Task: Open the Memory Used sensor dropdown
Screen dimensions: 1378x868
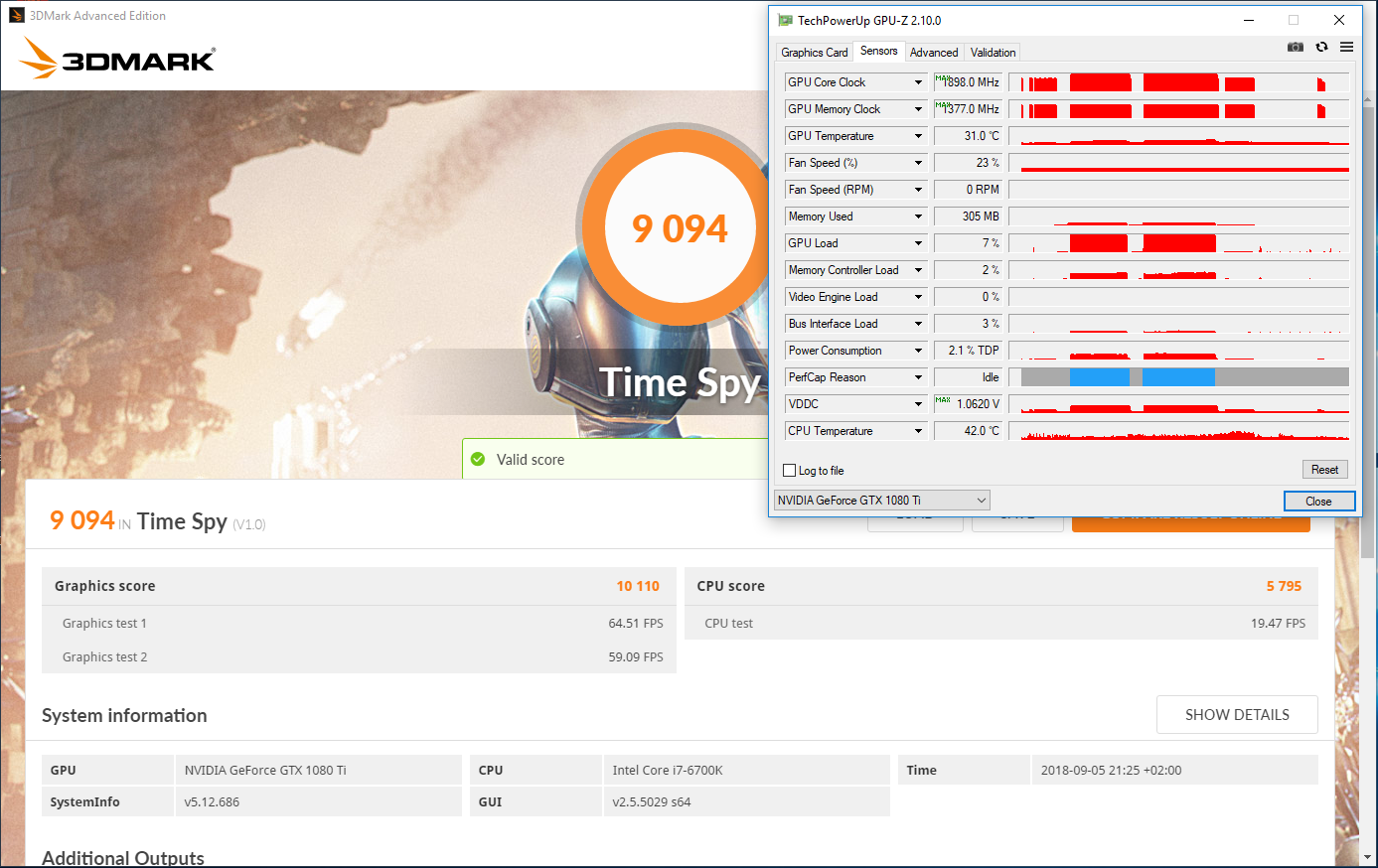Action: 919,217
